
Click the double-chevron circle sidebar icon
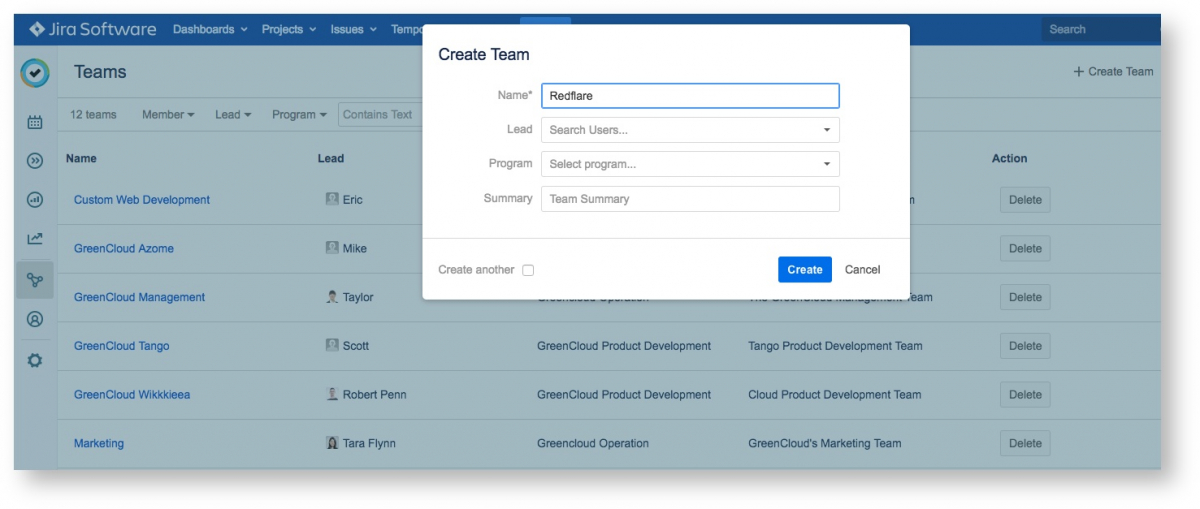pyautogui.click(x=35, y=161)
